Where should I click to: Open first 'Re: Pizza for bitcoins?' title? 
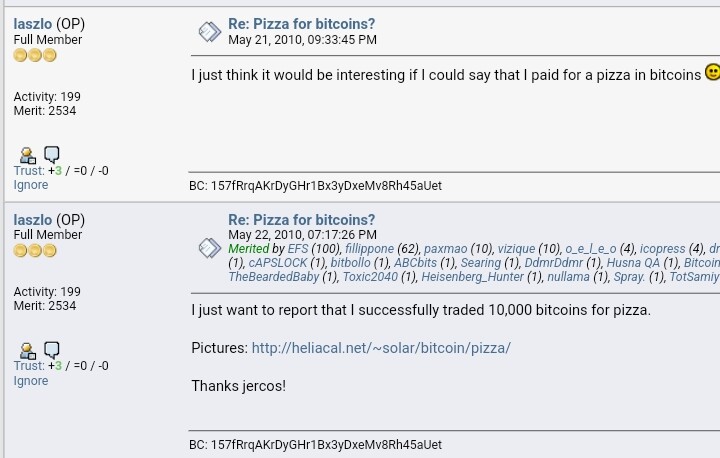point(302,24)
